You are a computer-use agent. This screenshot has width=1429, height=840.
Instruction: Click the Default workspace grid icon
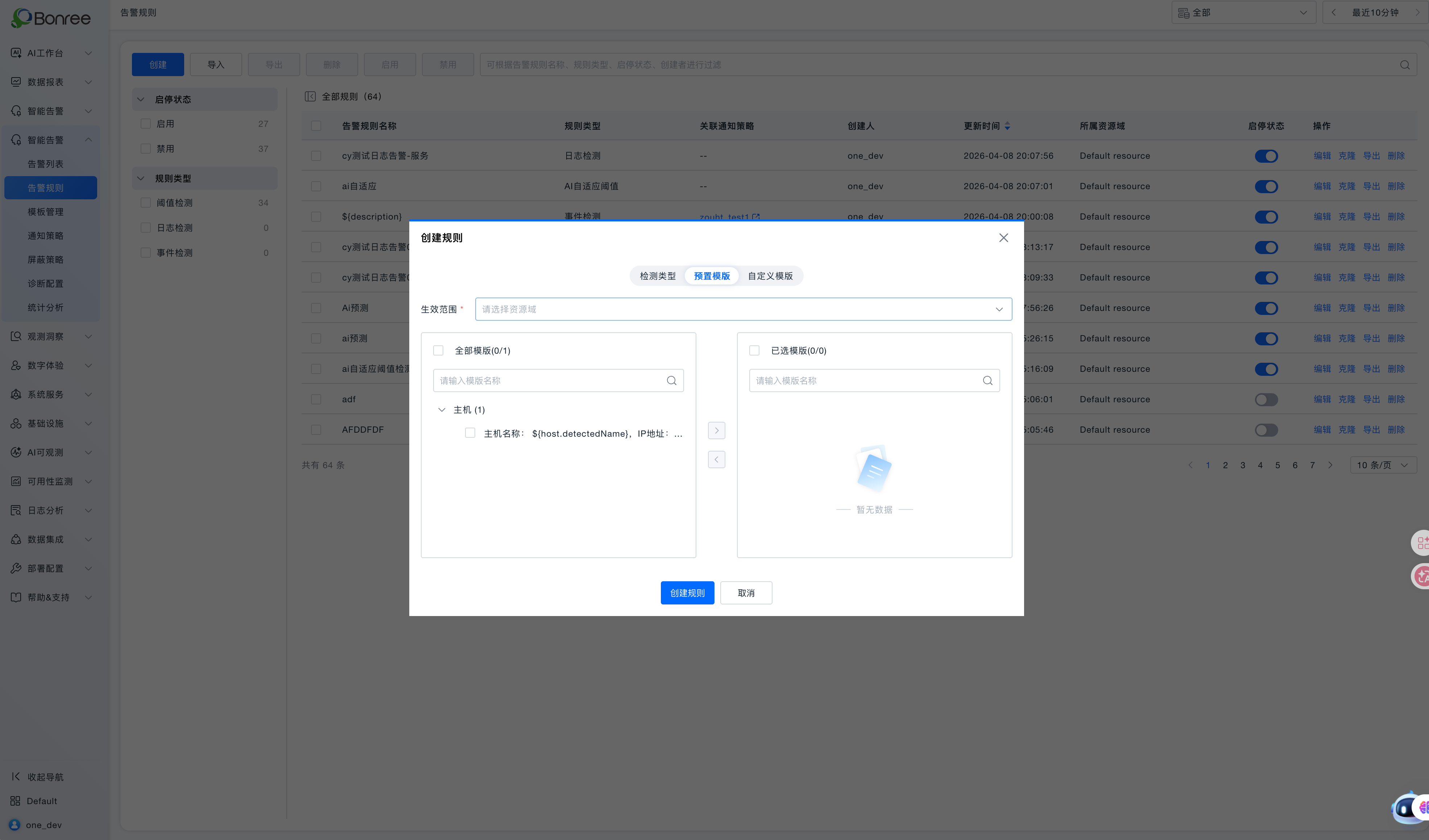(x=15, y=801)
